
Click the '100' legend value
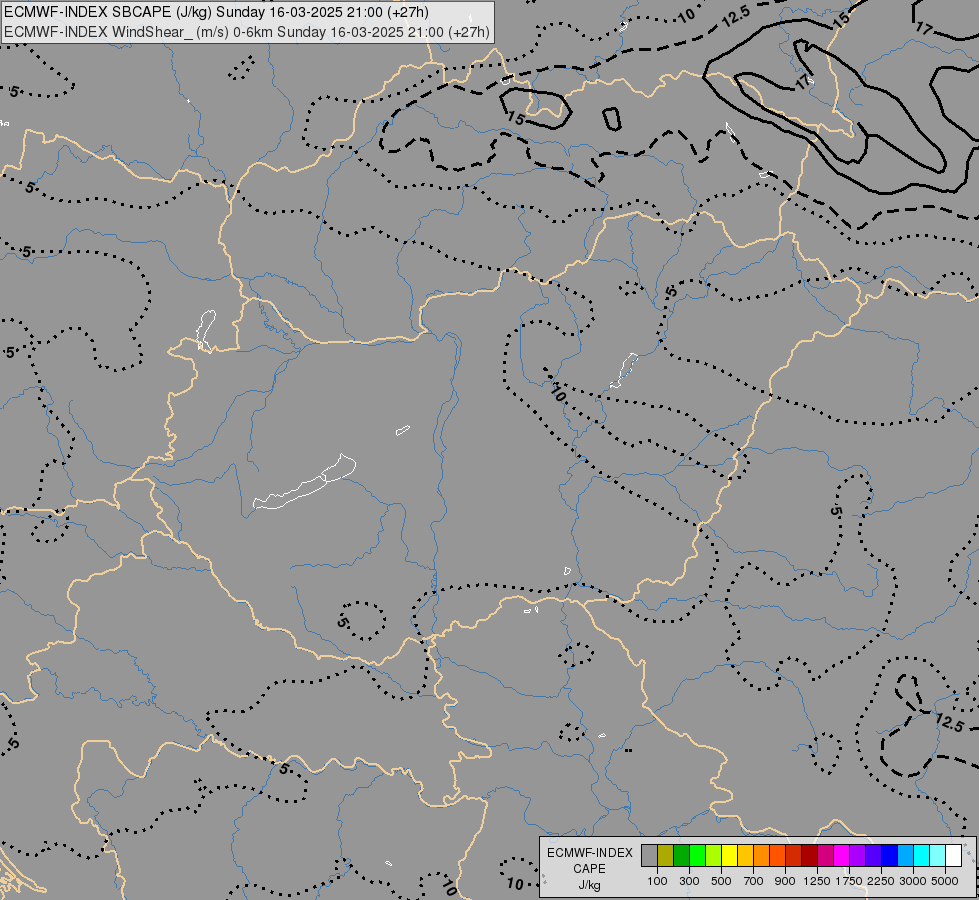click(x=657, y=881)
